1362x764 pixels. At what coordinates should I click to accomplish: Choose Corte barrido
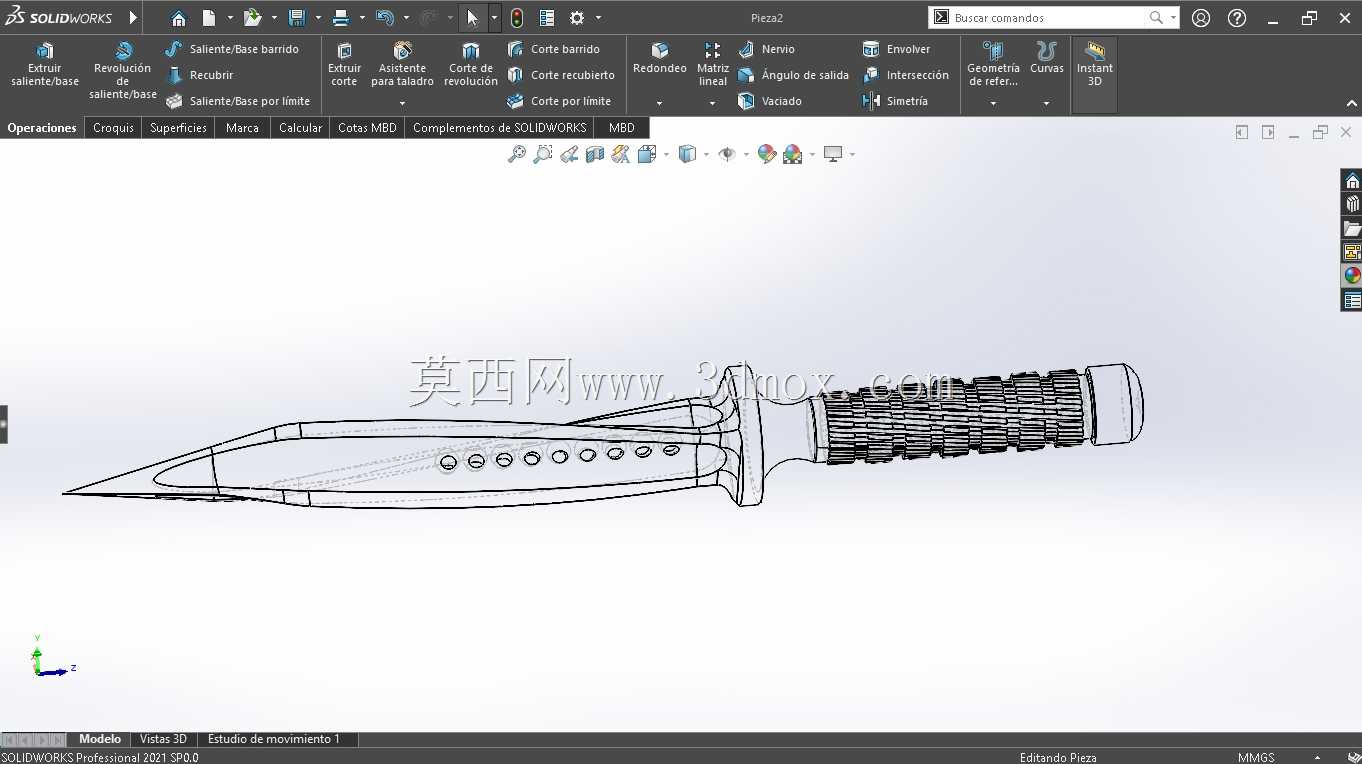(553, 49)
